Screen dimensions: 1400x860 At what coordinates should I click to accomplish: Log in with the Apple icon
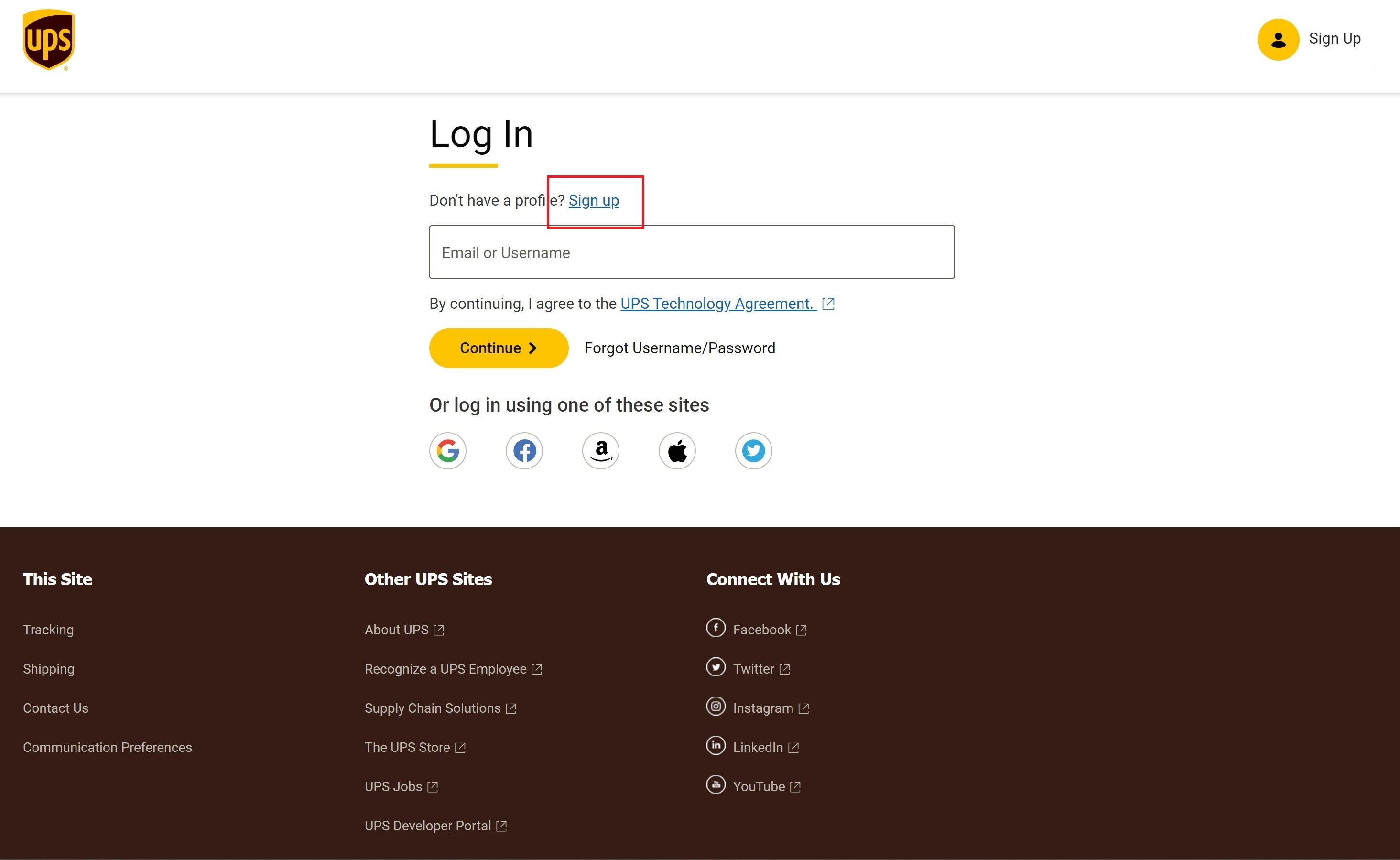point(677,450)
